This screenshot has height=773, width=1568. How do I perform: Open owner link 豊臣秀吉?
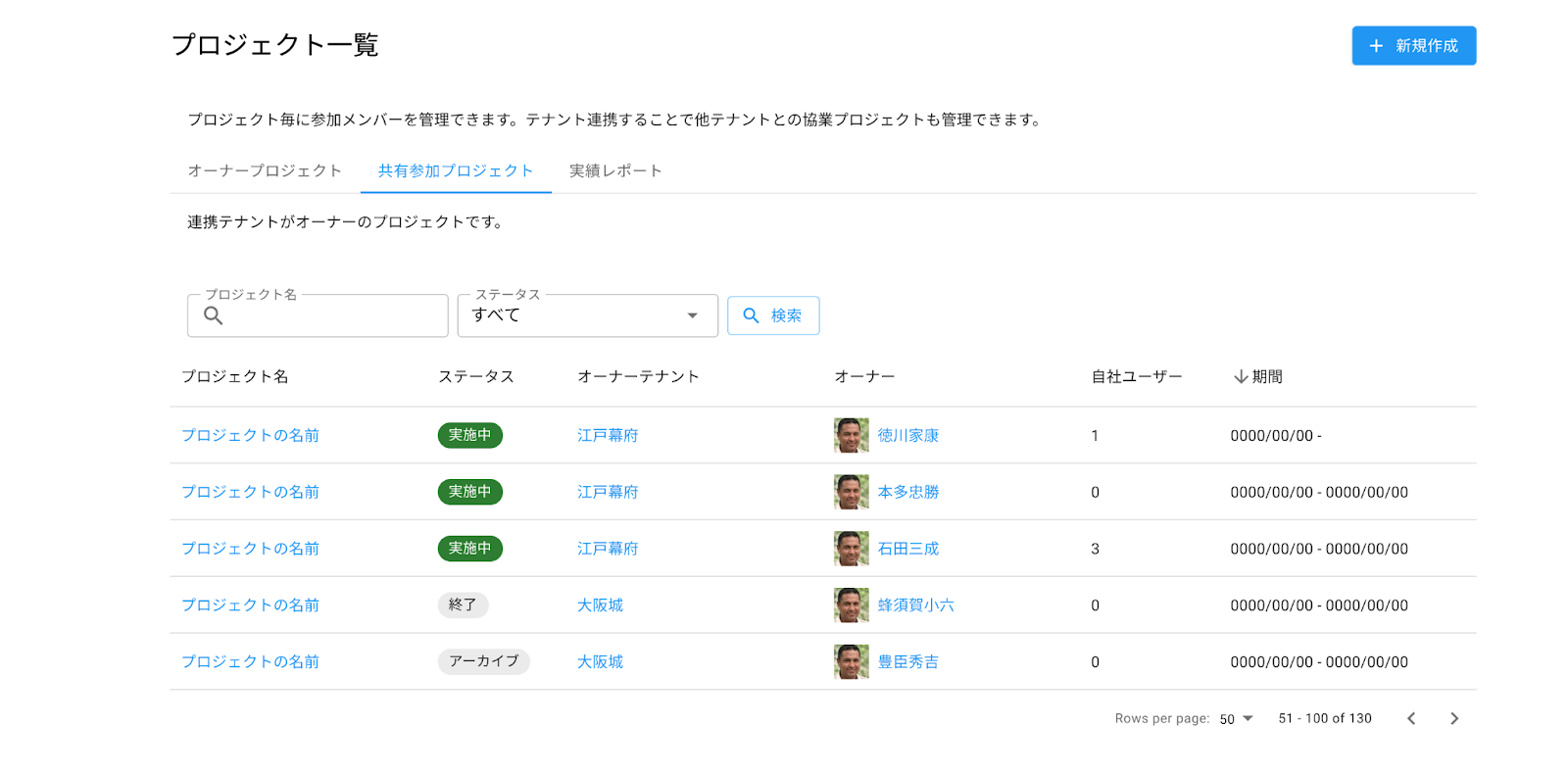click(x=908, y=662)
